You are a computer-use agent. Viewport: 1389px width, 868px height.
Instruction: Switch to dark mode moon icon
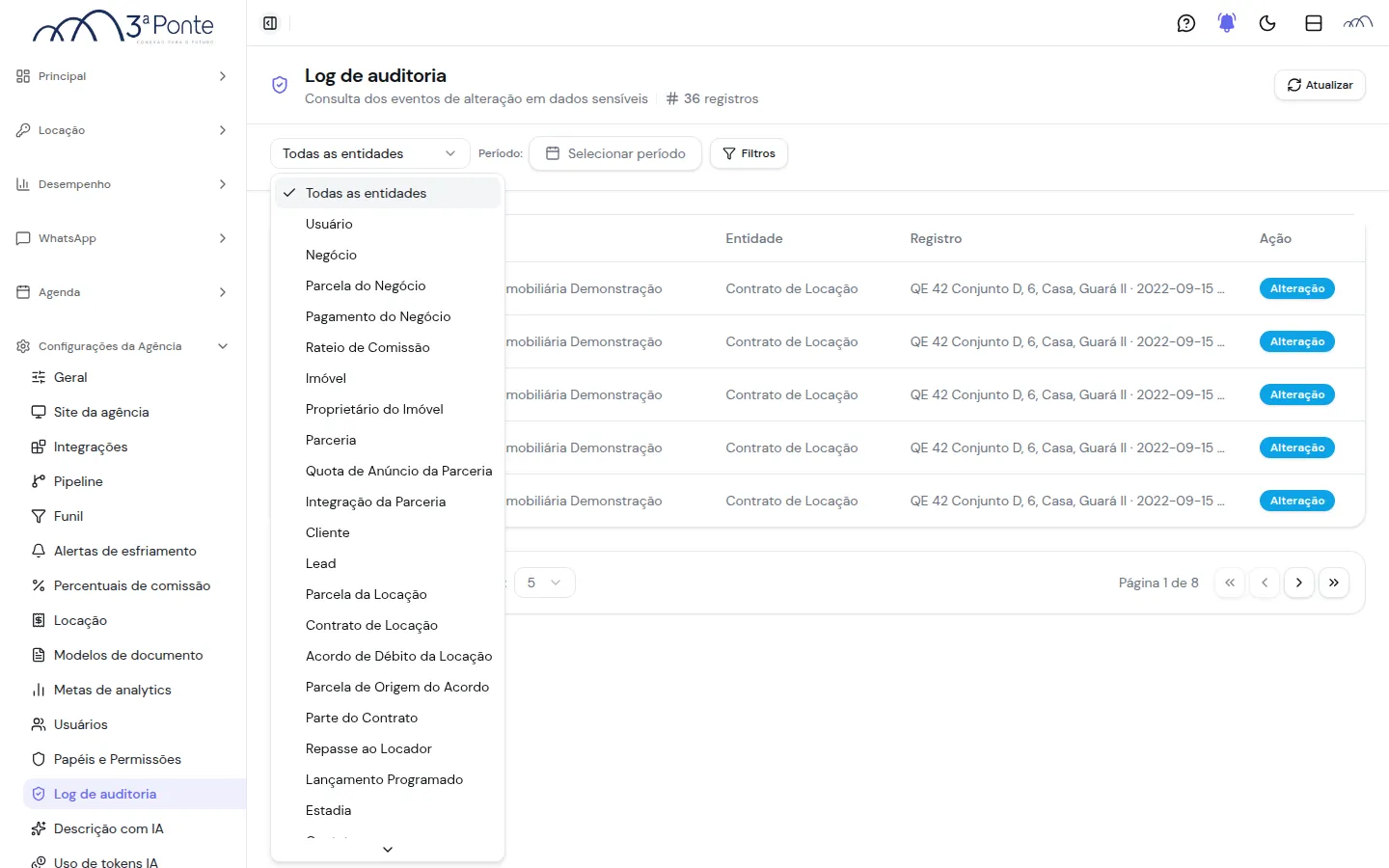[x=1267, y=23]
